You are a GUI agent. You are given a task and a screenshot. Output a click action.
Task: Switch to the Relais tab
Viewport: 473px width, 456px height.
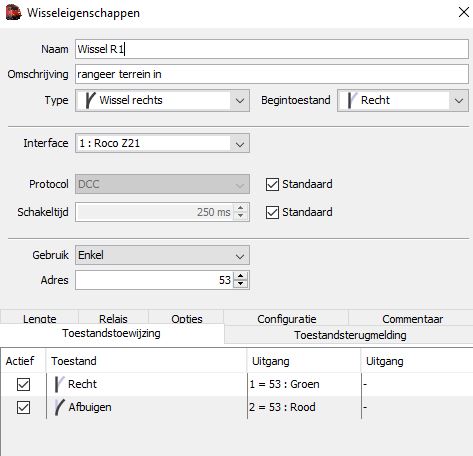(113, 317)
